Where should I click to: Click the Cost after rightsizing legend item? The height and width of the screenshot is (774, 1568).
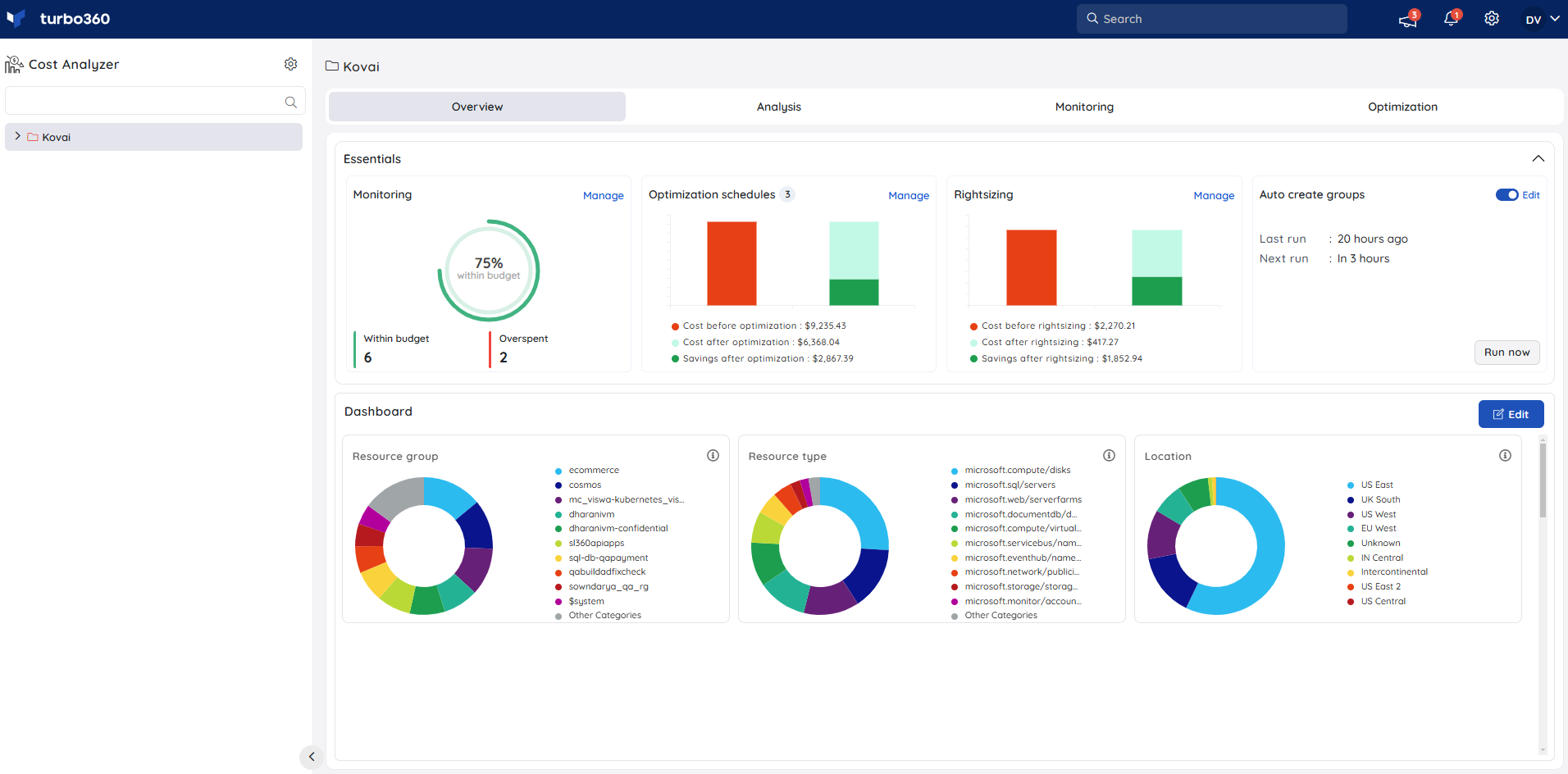[x=1043, y=343]
